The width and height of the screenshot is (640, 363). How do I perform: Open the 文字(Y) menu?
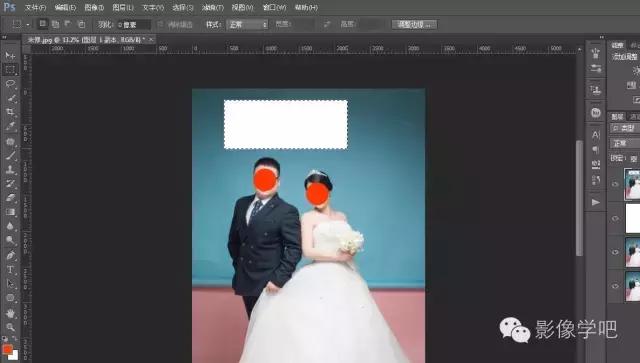pyautogui.click(x=153, y=7)
